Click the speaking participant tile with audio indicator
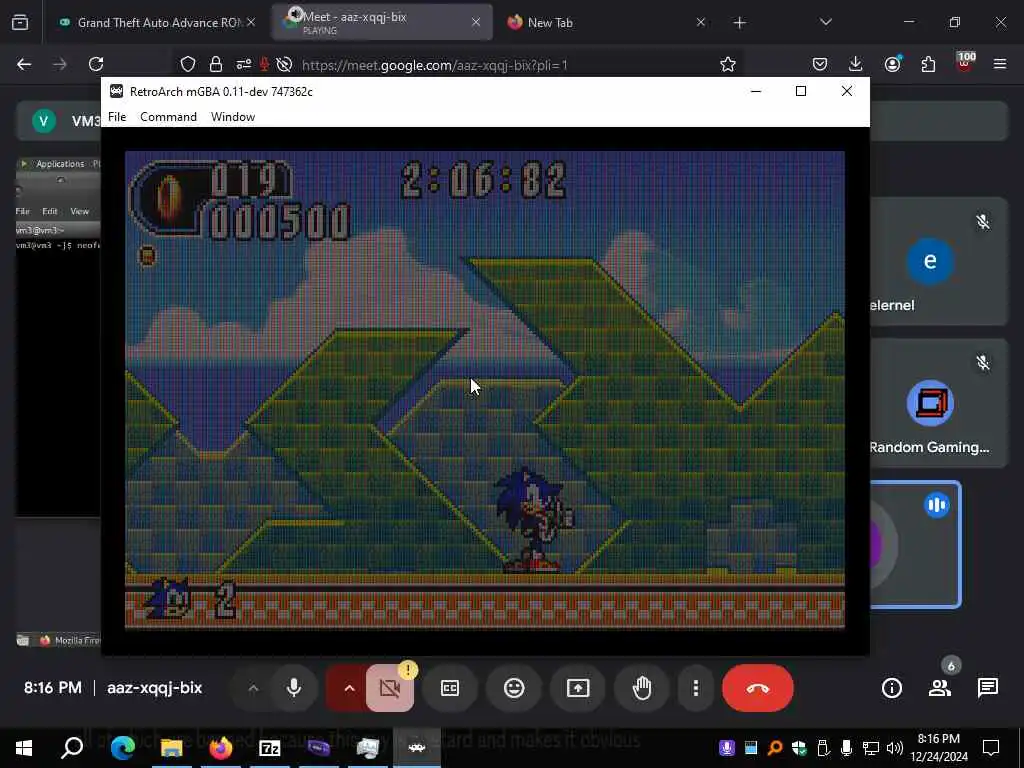The image size is (1024, 768). (x=915, y=545)
